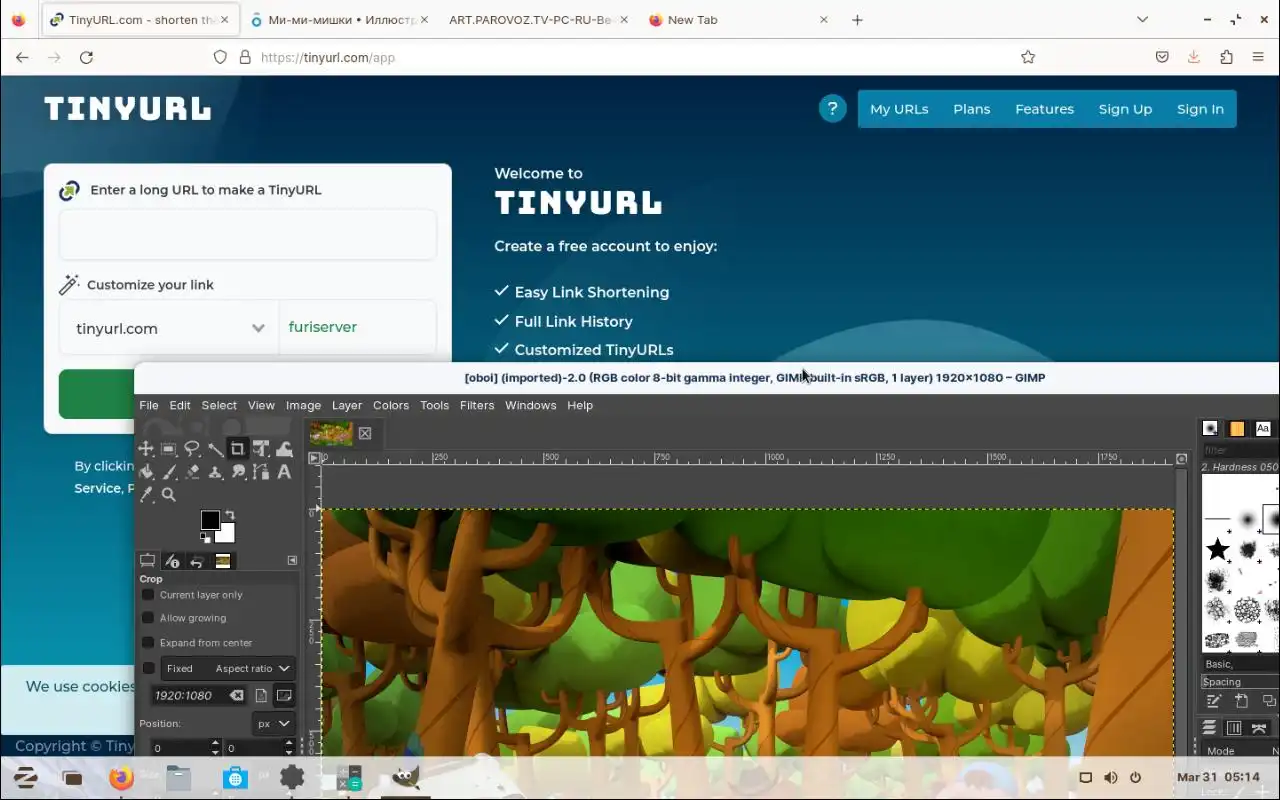Open the Images tab in toolbox dock
The width and height of the screenshot is (1280, 800).
223,561
